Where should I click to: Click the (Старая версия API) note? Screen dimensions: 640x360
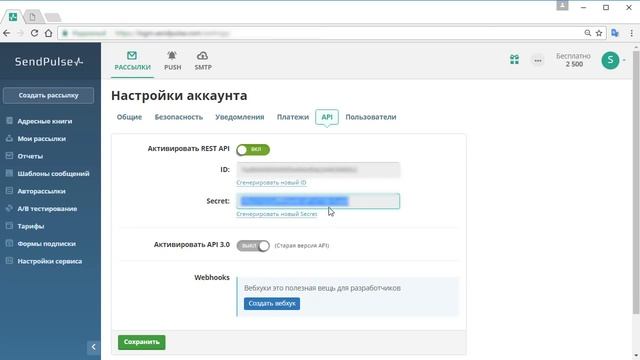pyautogui.click(x=302, y=246)
